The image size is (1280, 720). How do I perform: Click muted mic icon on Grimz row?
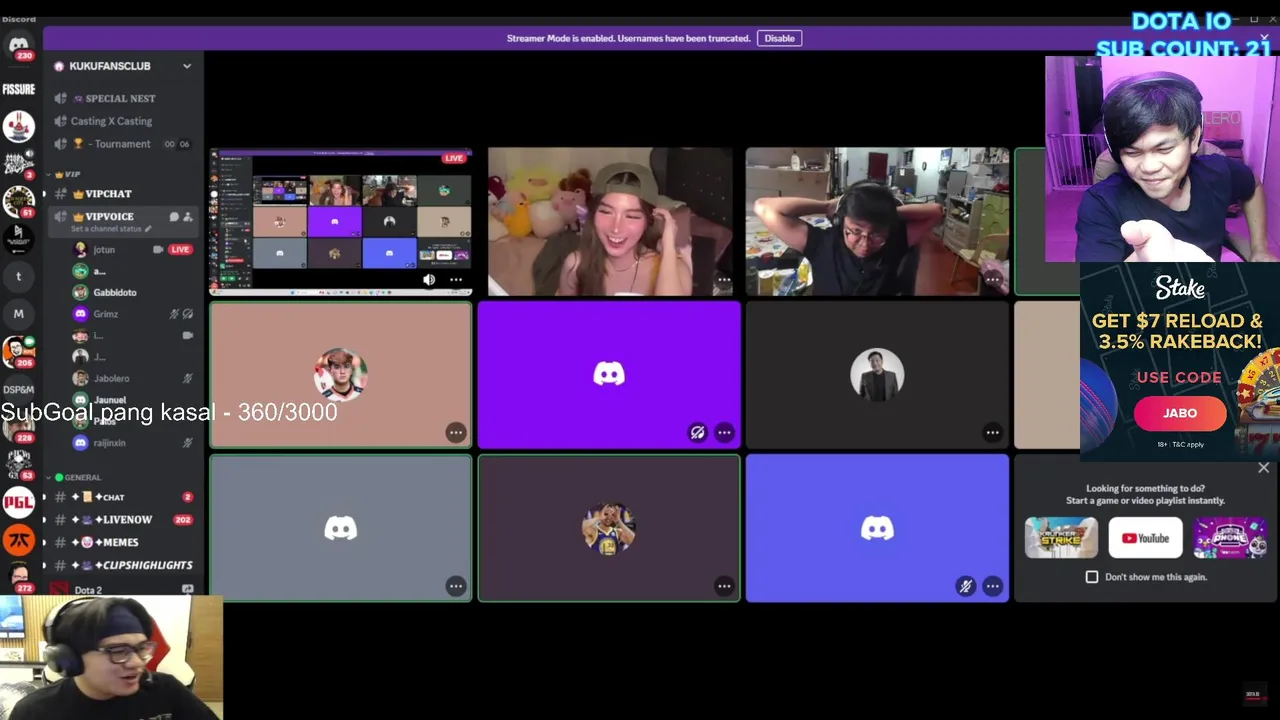click(174, 314)
